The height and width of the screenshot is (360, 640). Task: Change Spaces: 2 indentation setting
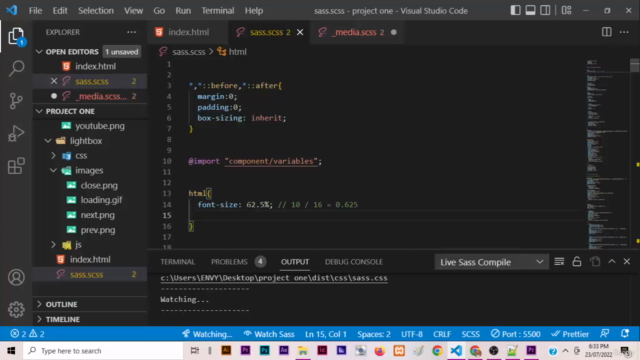tap(374, 334)
